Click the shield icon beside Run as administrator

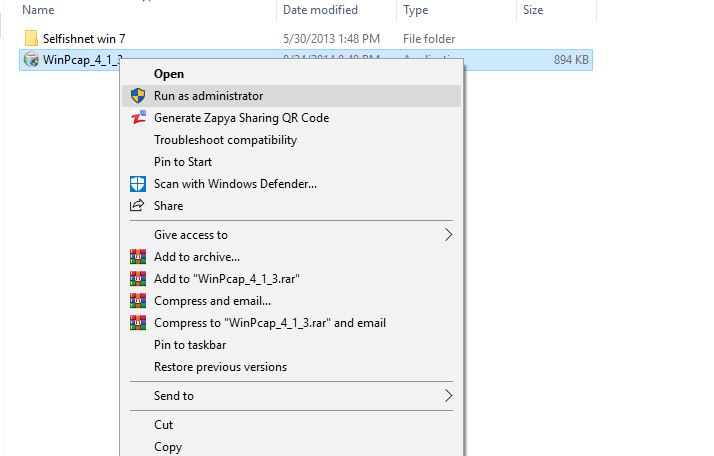click(138, 96)
